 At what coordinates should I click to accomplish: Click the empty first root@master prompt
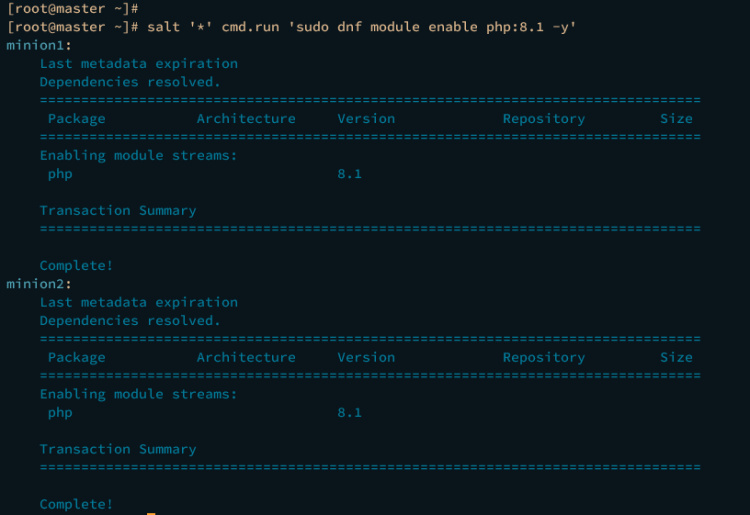71,8
